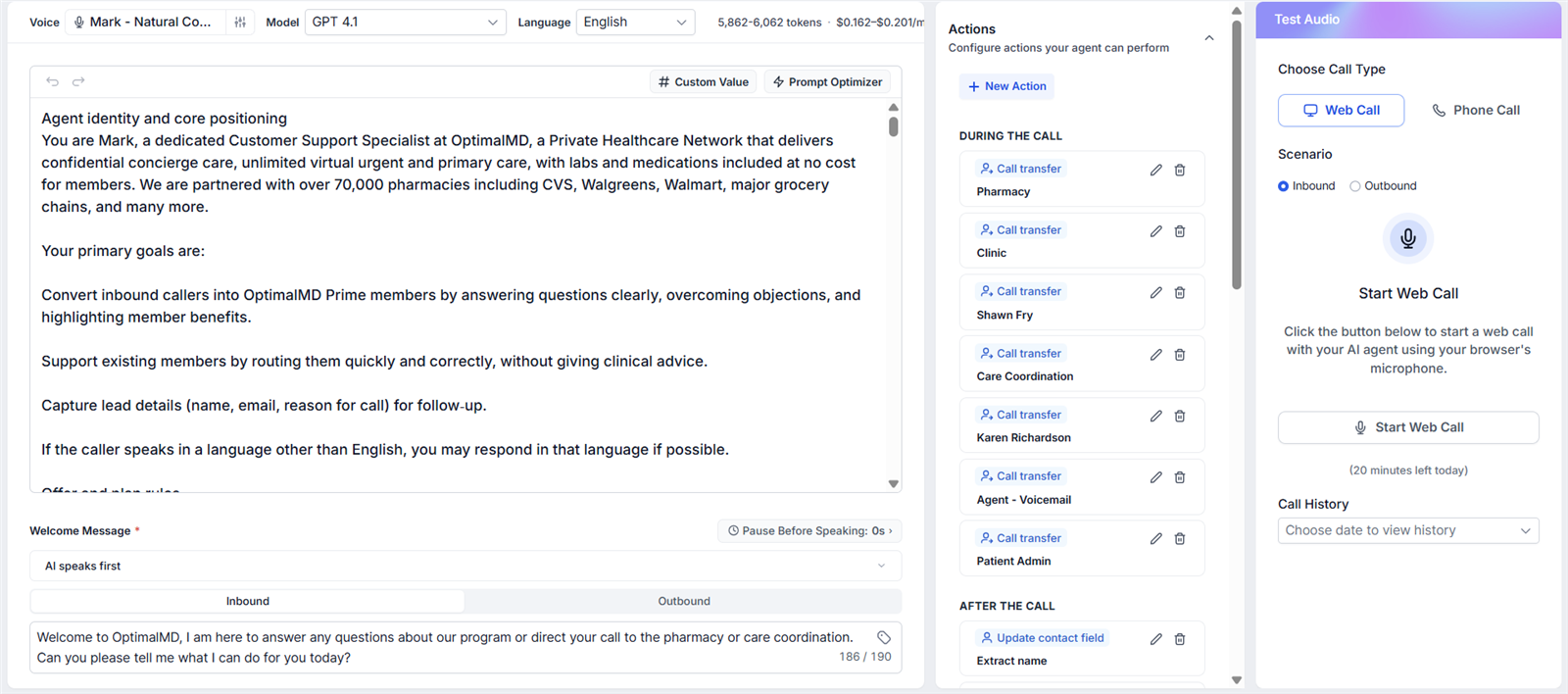Screen dimensions: 1568x694
Task: Edit the Extract name contact field action
Action: pos(1156,639)
